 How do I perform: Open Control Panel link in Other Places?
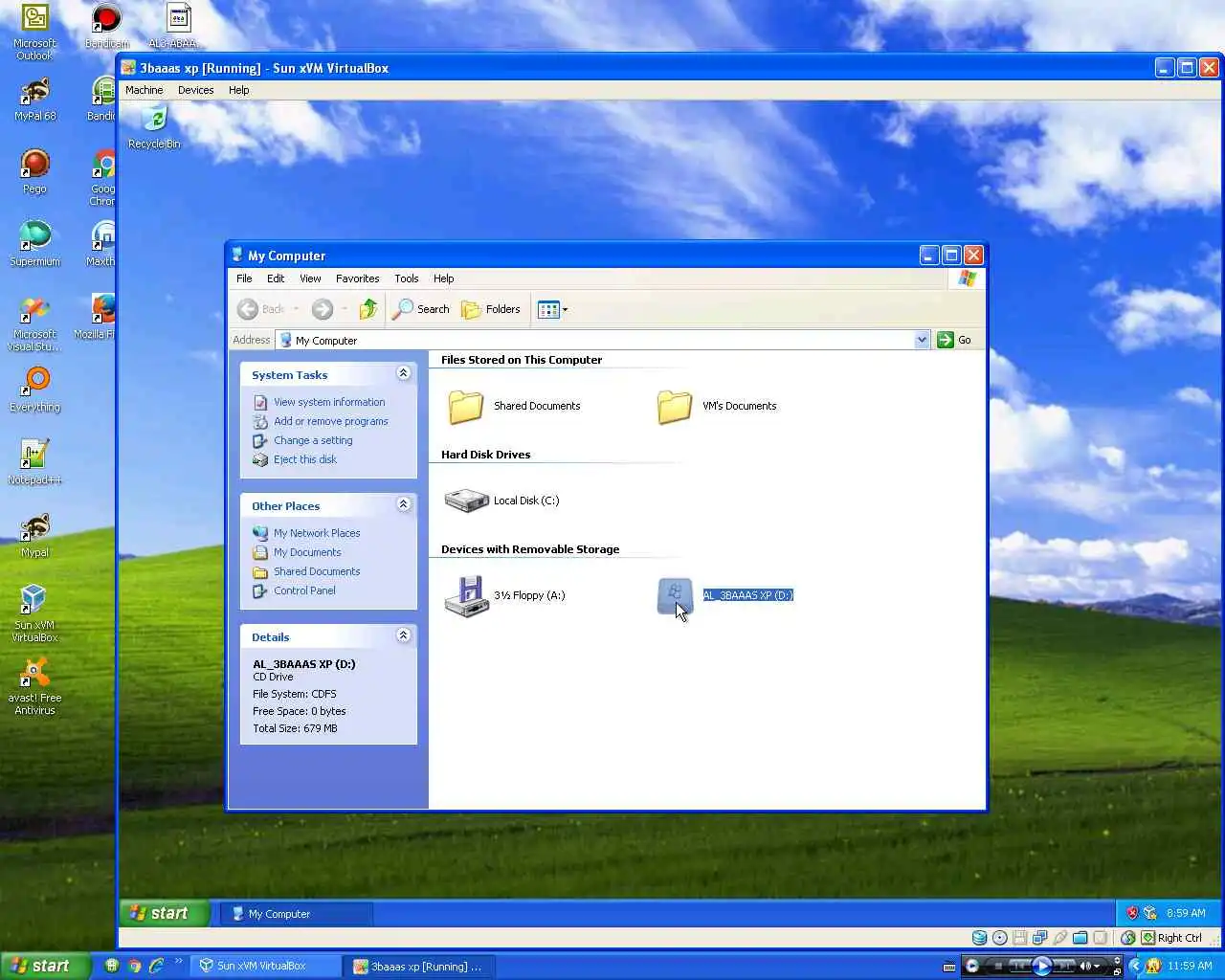(x=304, y=590)
